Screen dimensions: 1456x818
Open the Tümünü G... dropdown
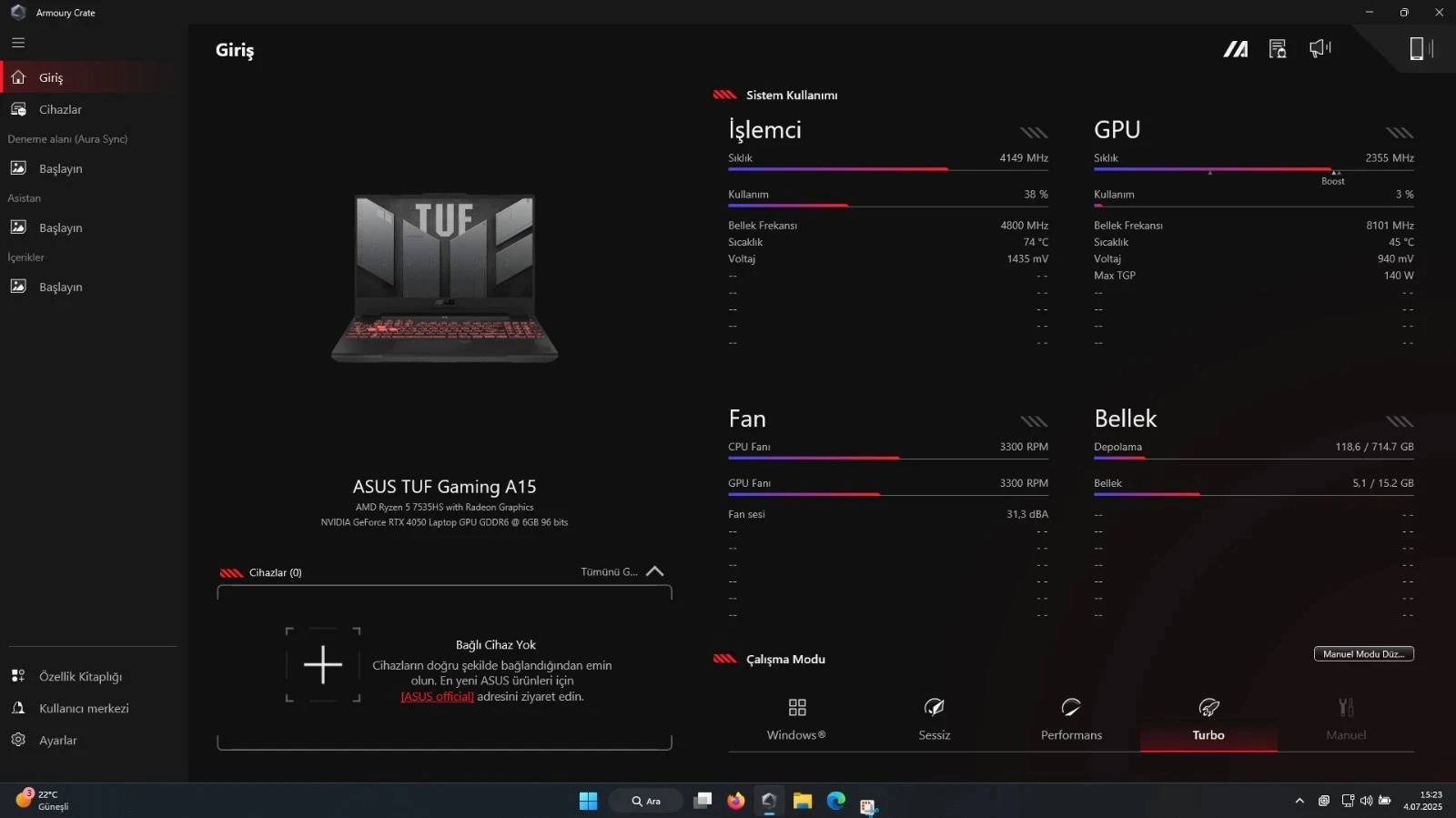pyautogui.click(x=609, y=571)
